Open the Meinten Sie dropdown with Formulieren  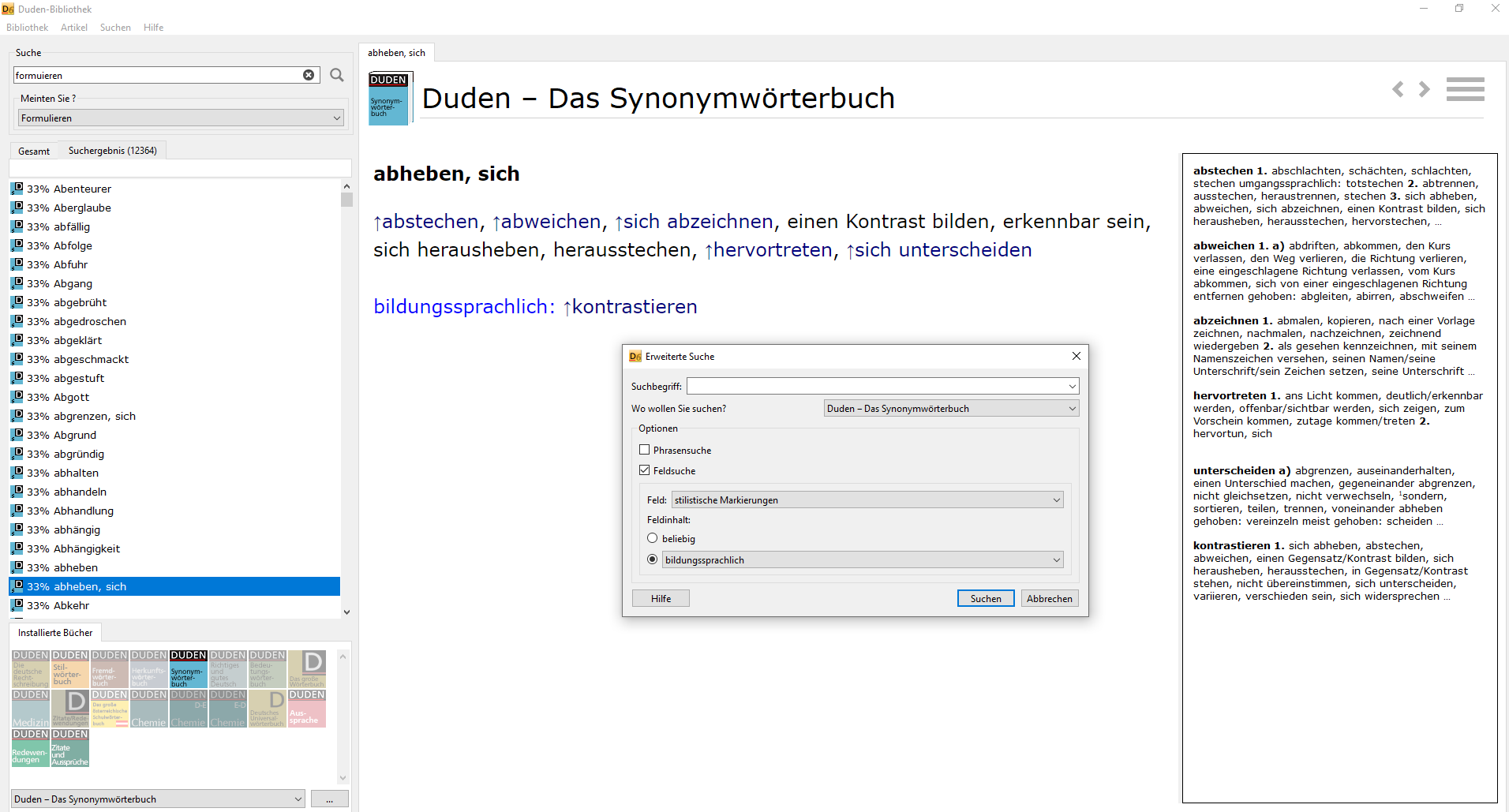(x=182, y=118)
